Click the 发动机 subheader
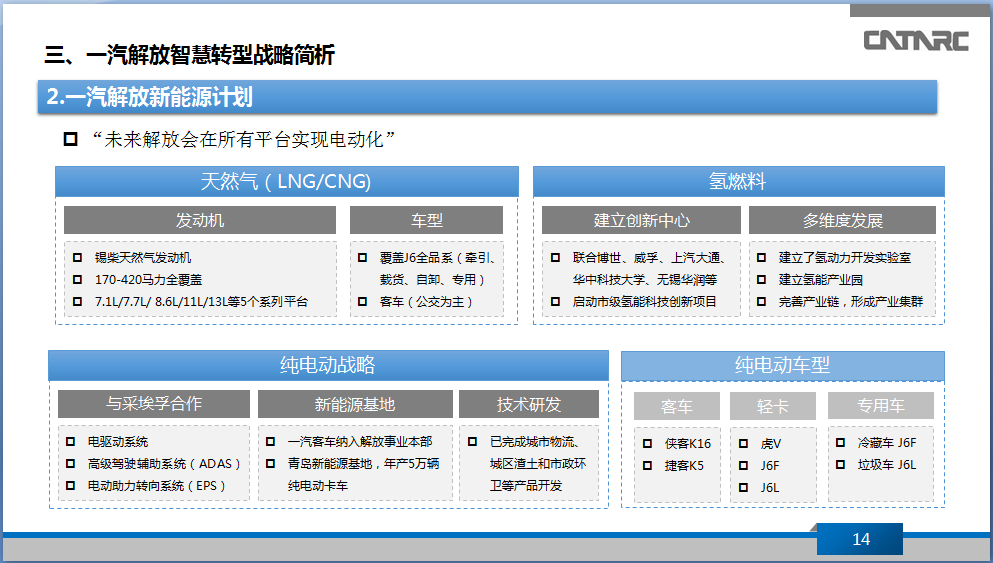This screenshot has height=563, width=993. point(199,220)
